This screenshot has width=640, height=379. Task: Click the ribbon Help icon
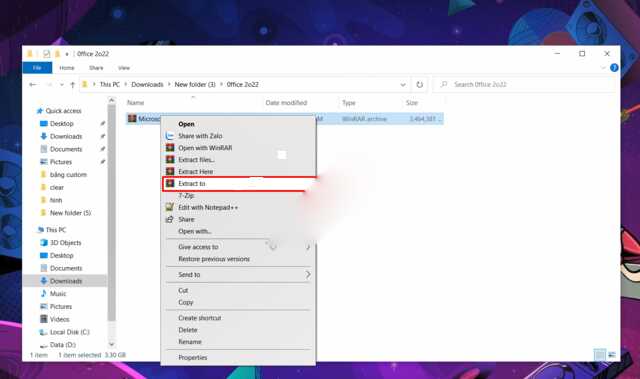tap(614, 68)
